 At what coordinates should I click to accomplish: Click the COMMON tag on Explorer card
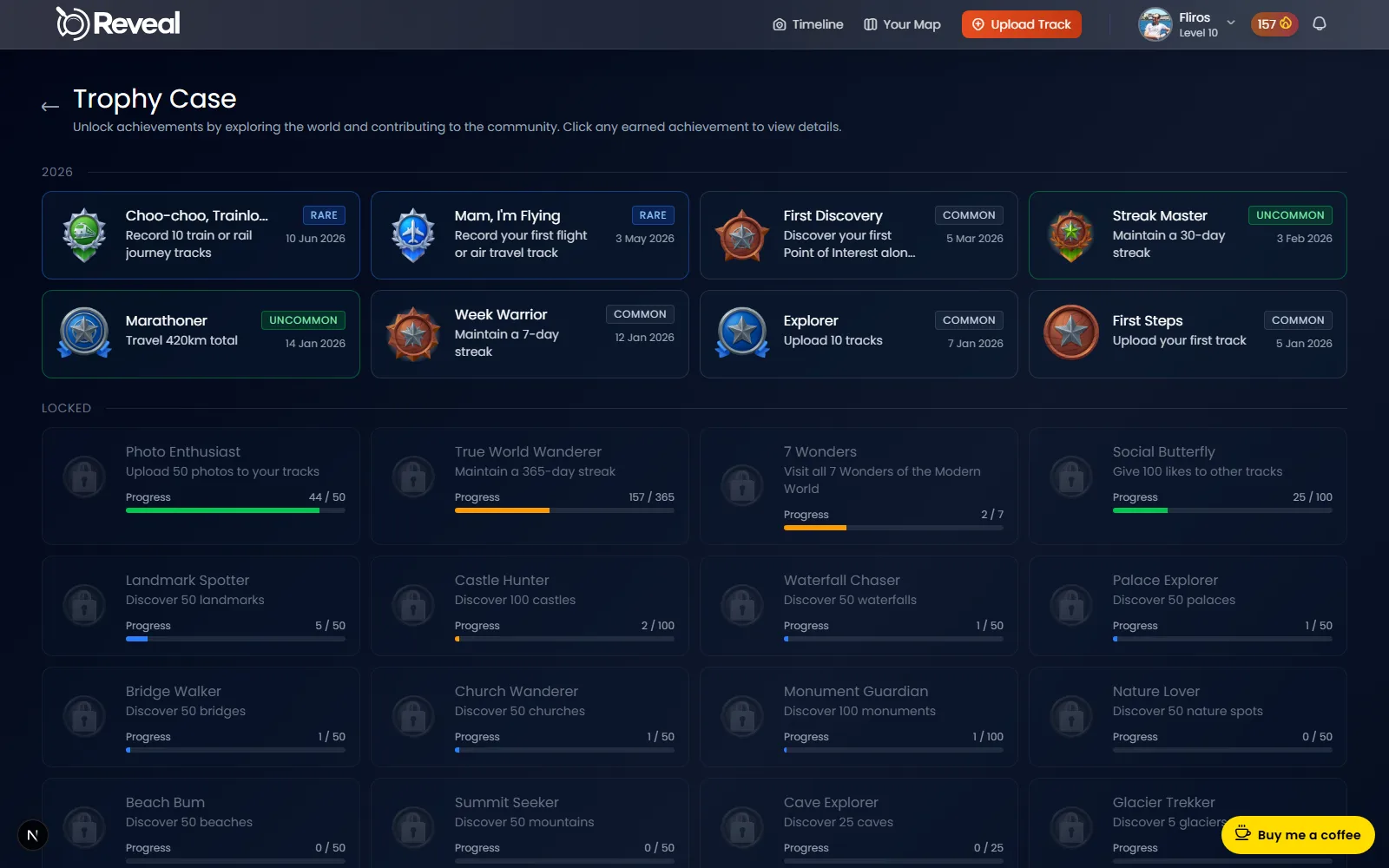[x=969, y=320]
